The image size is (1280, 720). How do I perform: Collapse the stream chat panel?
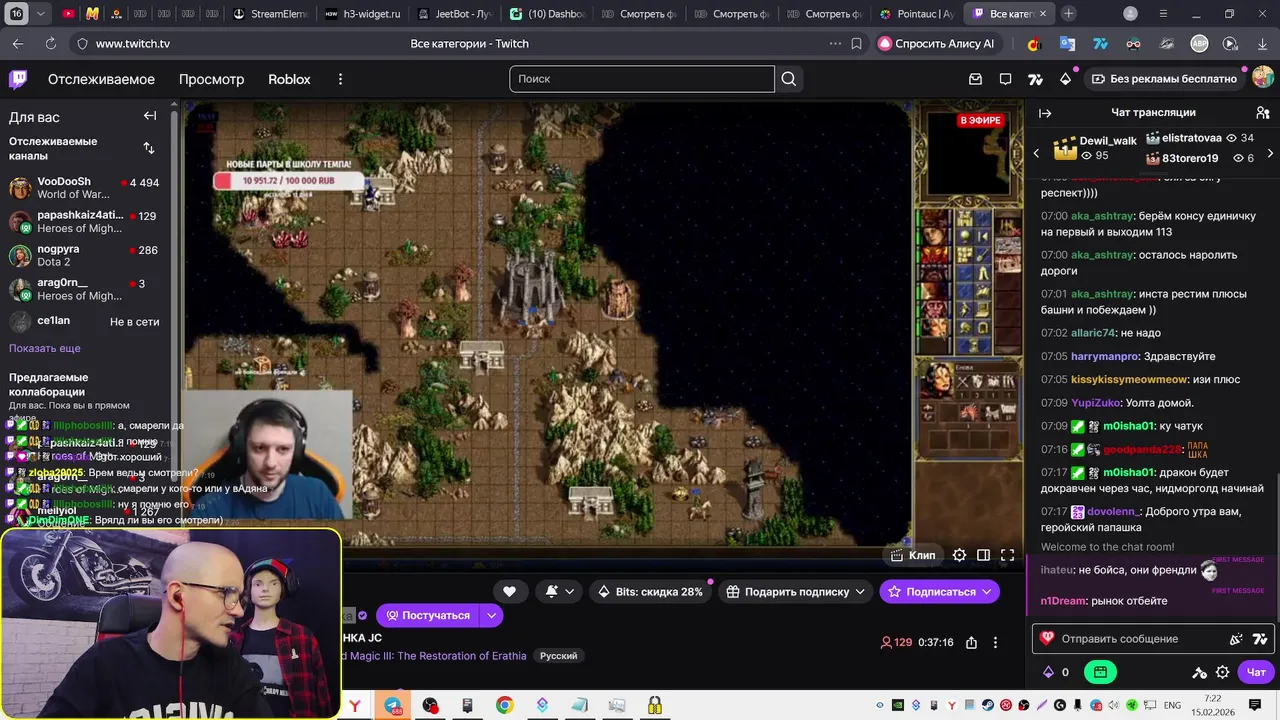click(x=1045, y=113)
